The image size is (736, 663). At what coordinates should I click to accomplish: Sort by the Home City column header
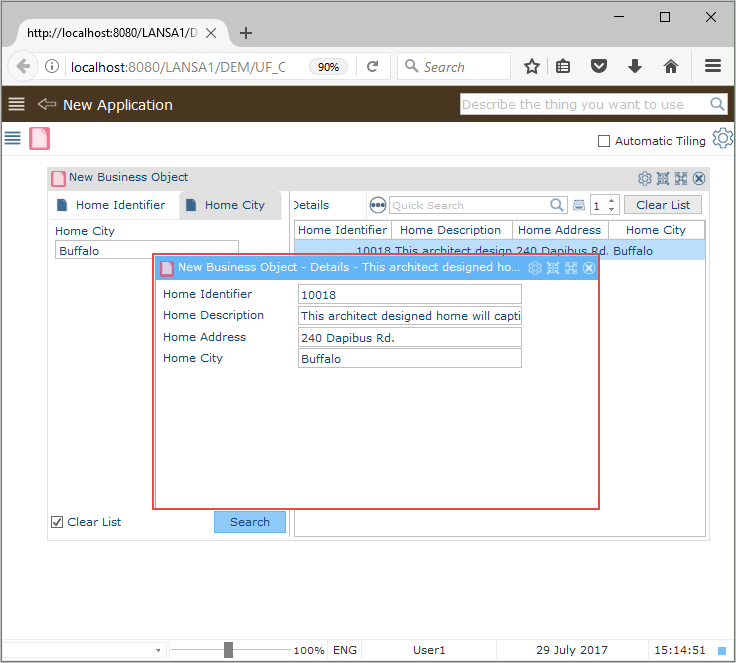pyautogui.click(x=656, y=230)
